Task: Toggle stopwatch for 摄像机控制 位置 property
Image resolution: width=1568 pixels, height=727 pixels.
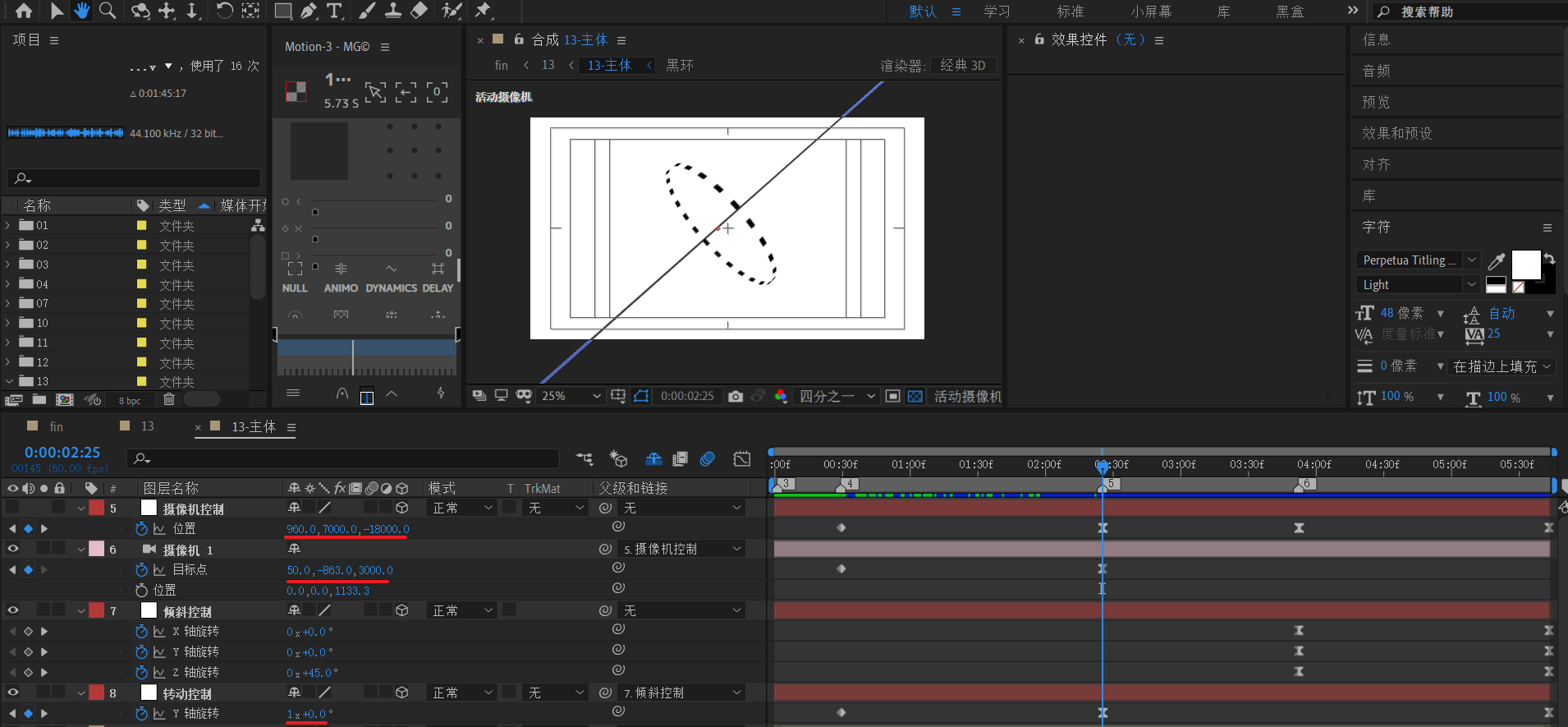Action: coord(140,529)
